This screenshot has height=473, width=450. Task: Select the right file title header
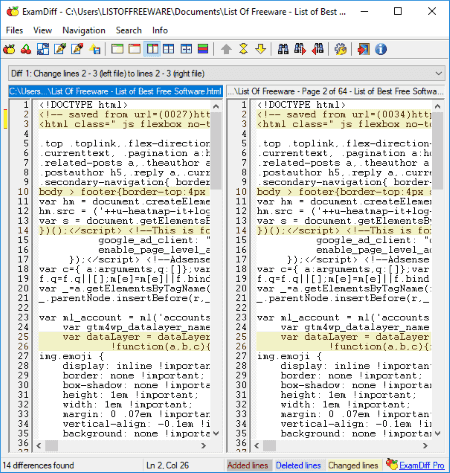tap(335, 91)
